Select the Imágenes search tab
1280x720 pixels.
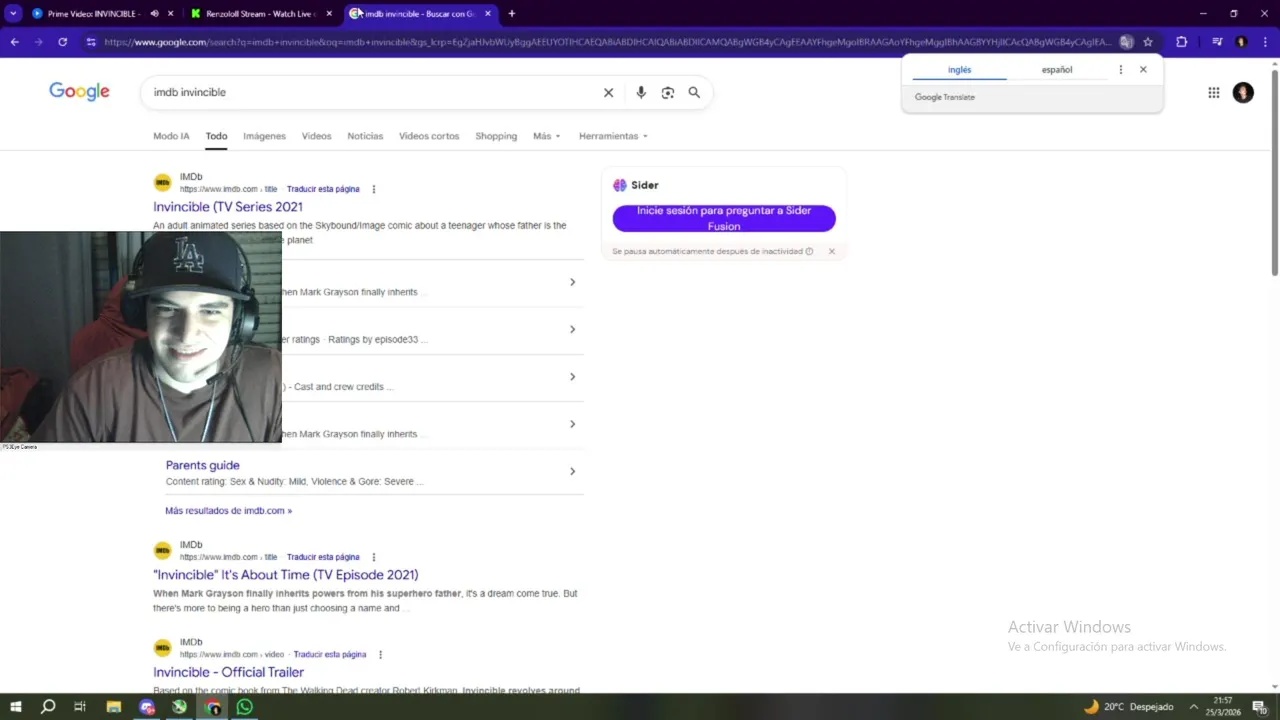(264, 136)
